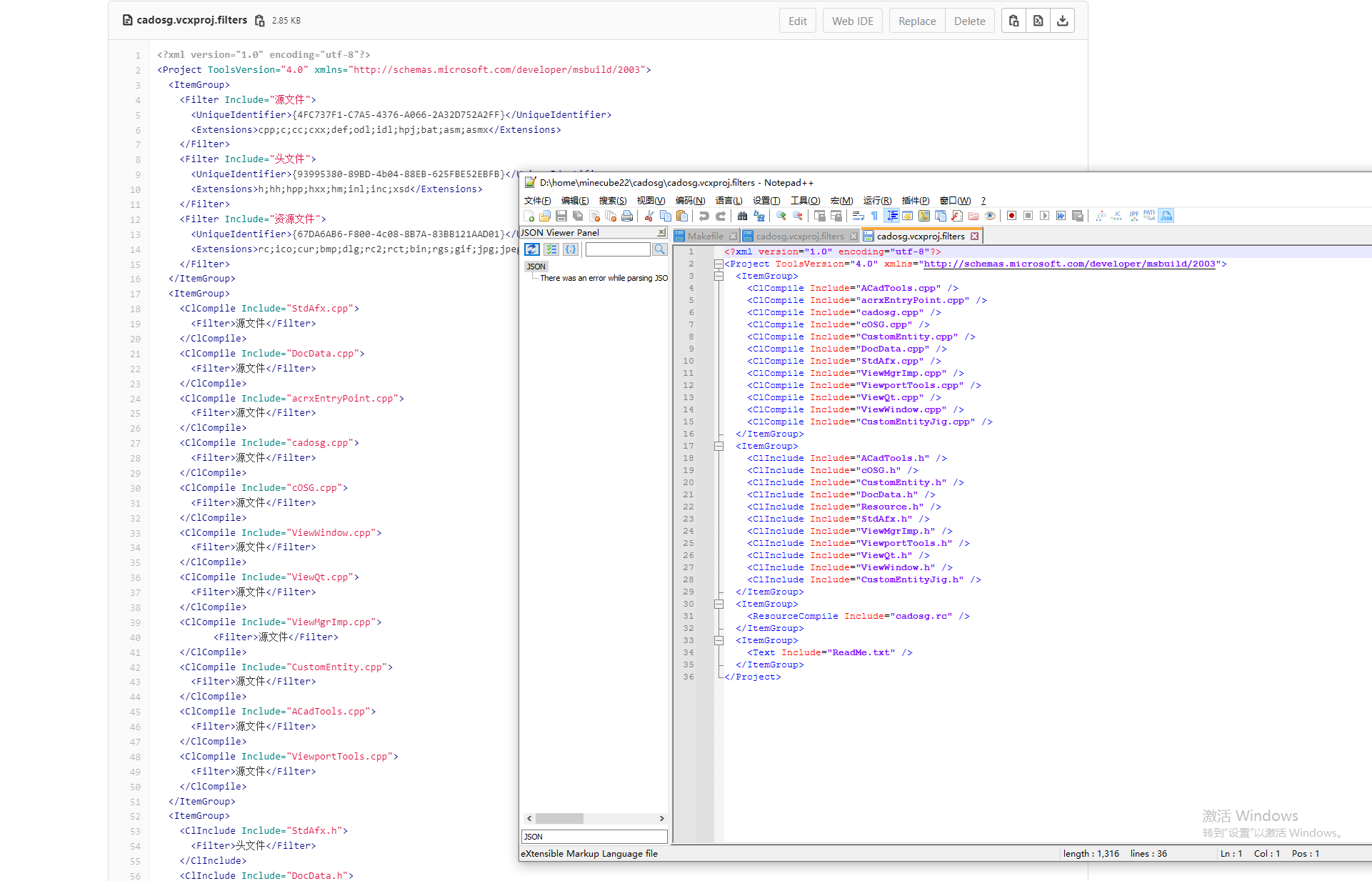Click the JSON tree hierarchy toolbar icon
1372x881 pixels.
tap(1101, 216)
